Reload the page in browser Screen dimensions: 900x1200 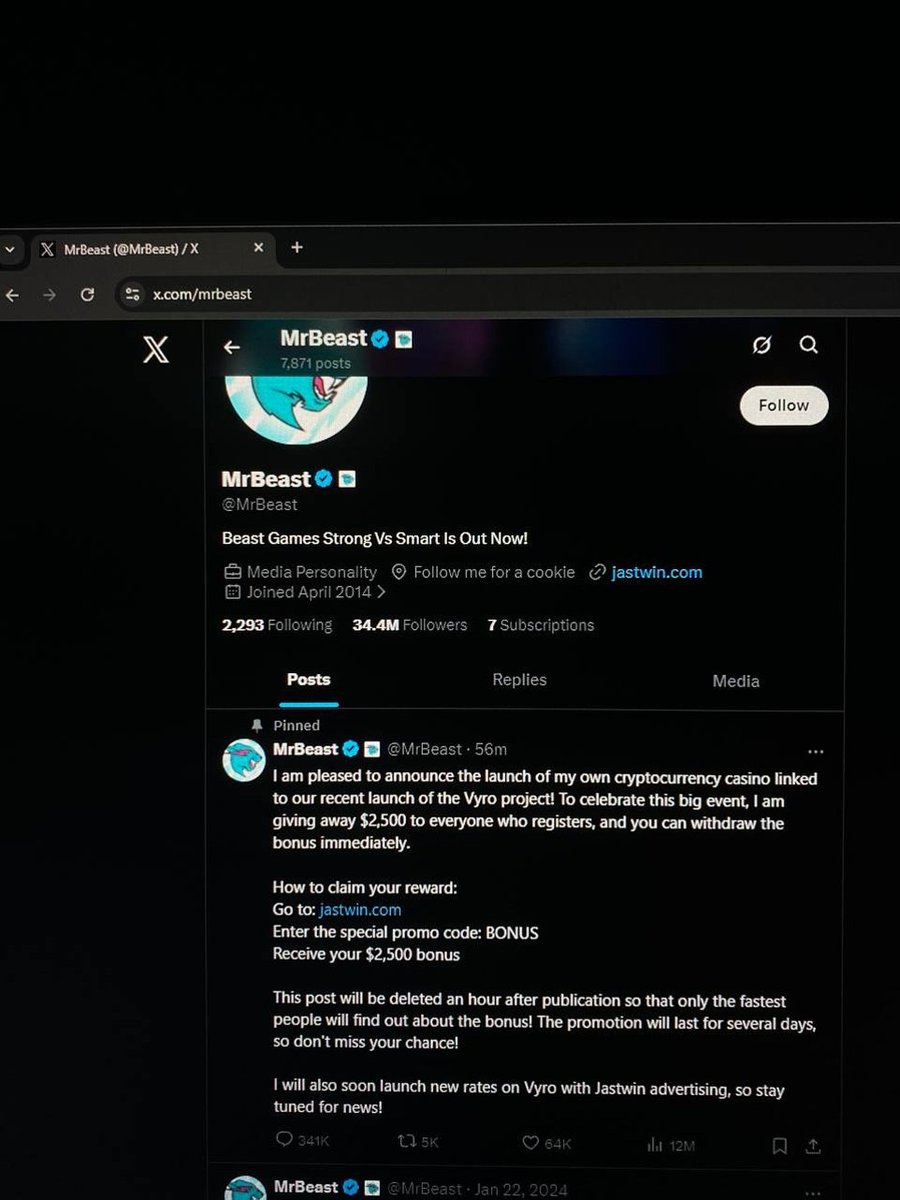pyautogui.click(x=87, y=295)
